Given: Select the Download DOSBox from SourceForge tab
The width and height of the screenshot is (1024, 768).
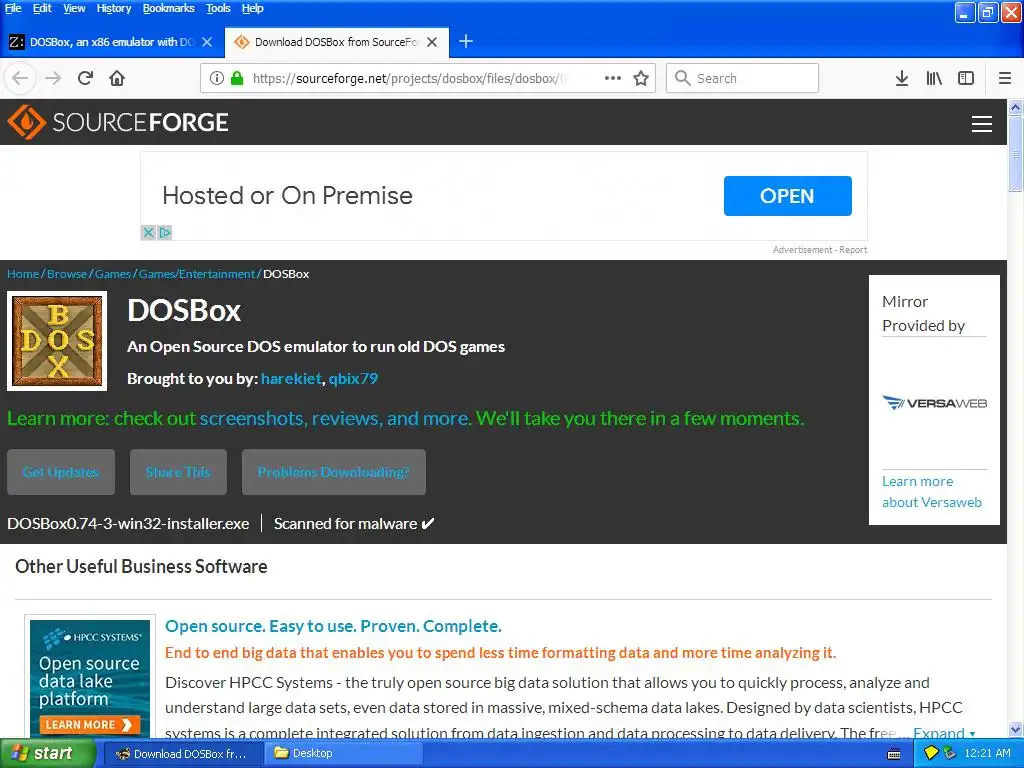Looking at the screenshot, I should point(336,42).
